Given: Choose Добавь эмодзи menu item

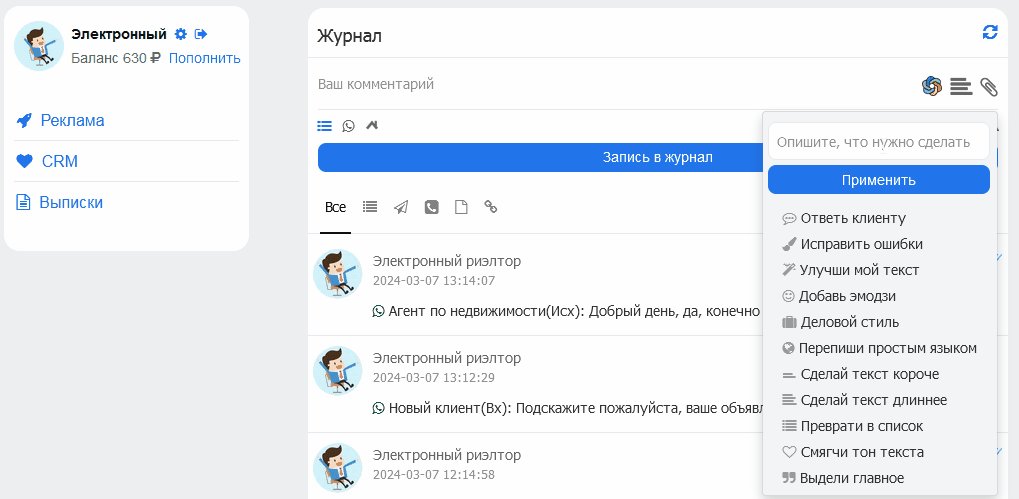Looking at the screenshot, I should coord(838,296).
